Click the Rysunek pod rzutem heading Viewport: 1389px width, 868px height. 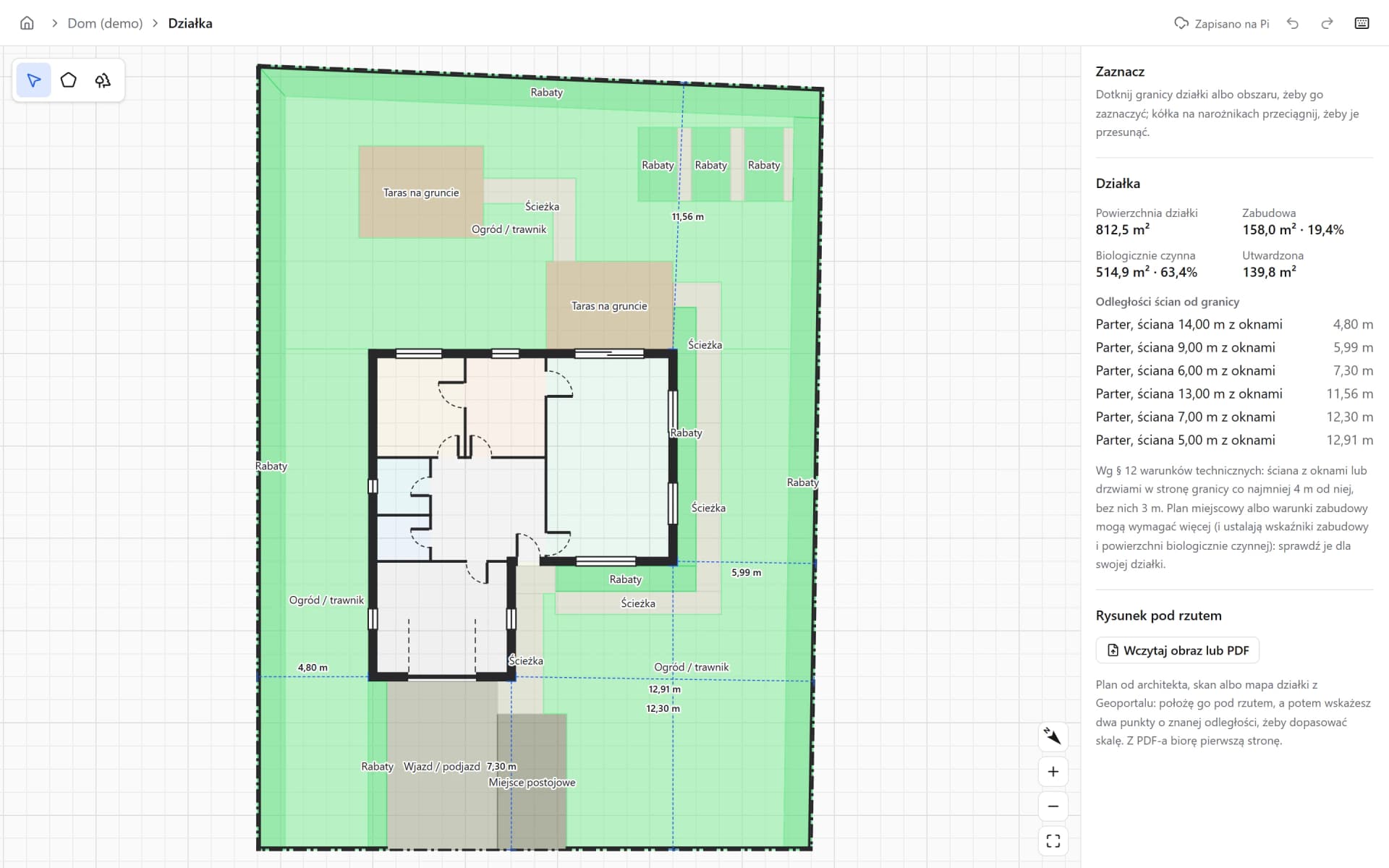coord(1158,616)
